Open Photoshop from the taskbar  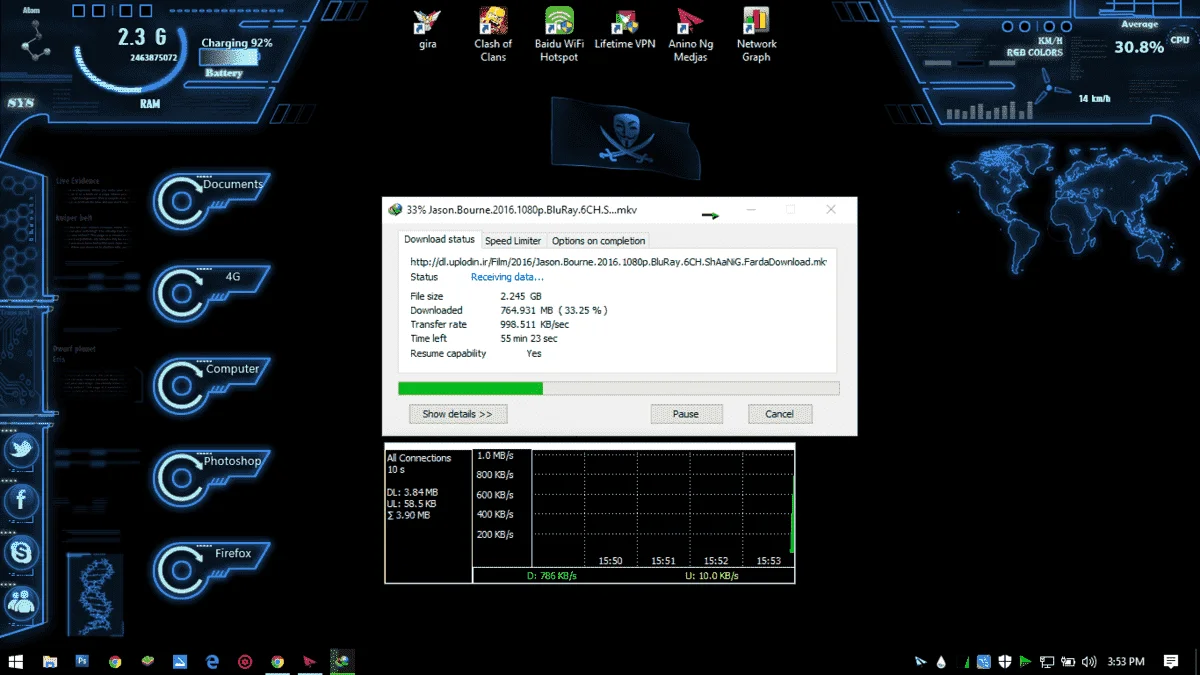tap(82, 661)
